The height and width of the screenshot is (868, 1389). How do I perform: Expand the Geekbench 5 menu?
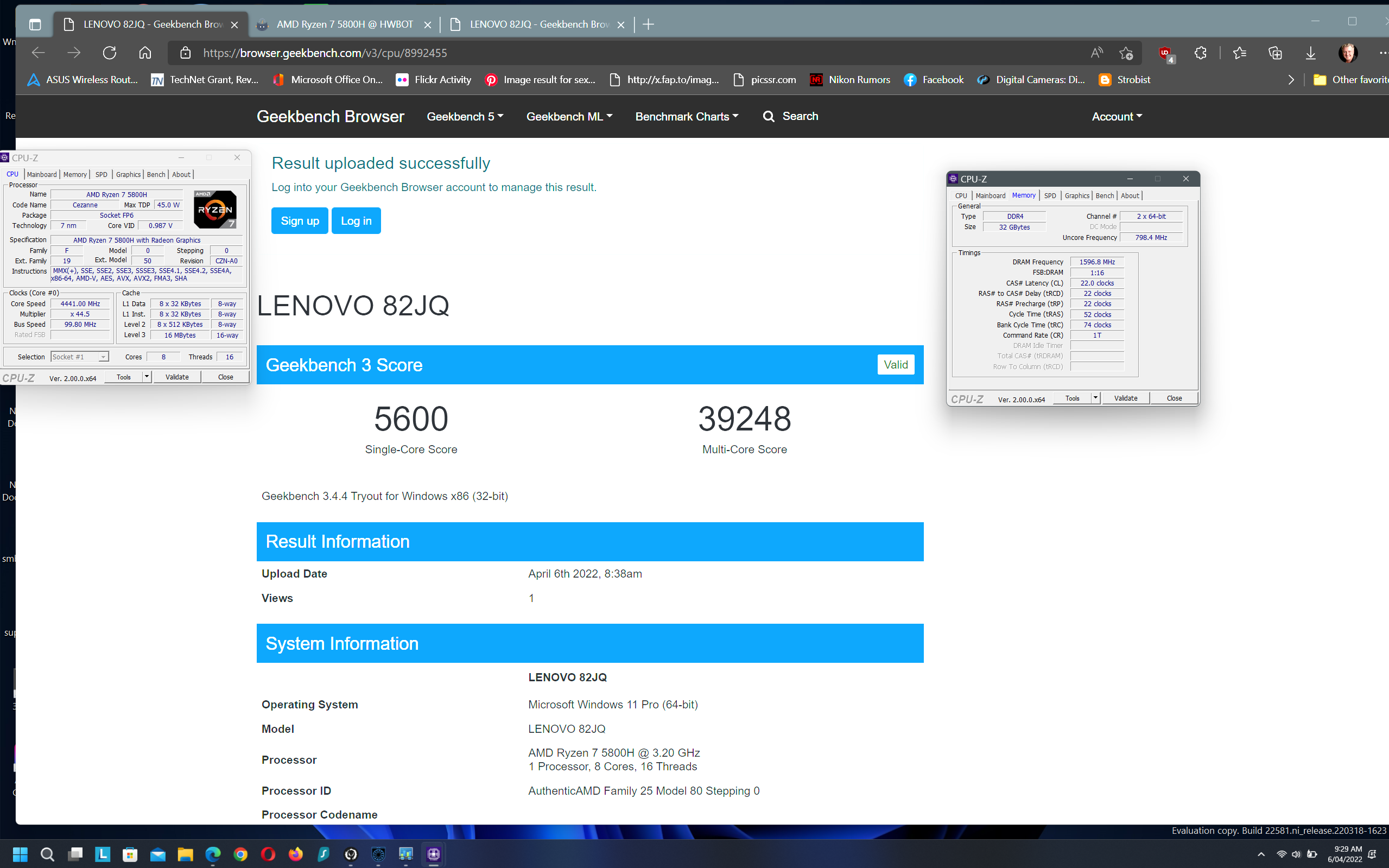pos(465,117)
